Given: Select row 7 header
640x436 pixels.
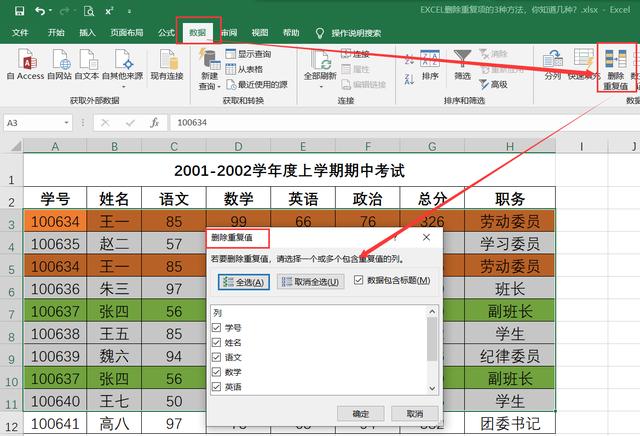Looking at the screenshot, I should [11, 312].
